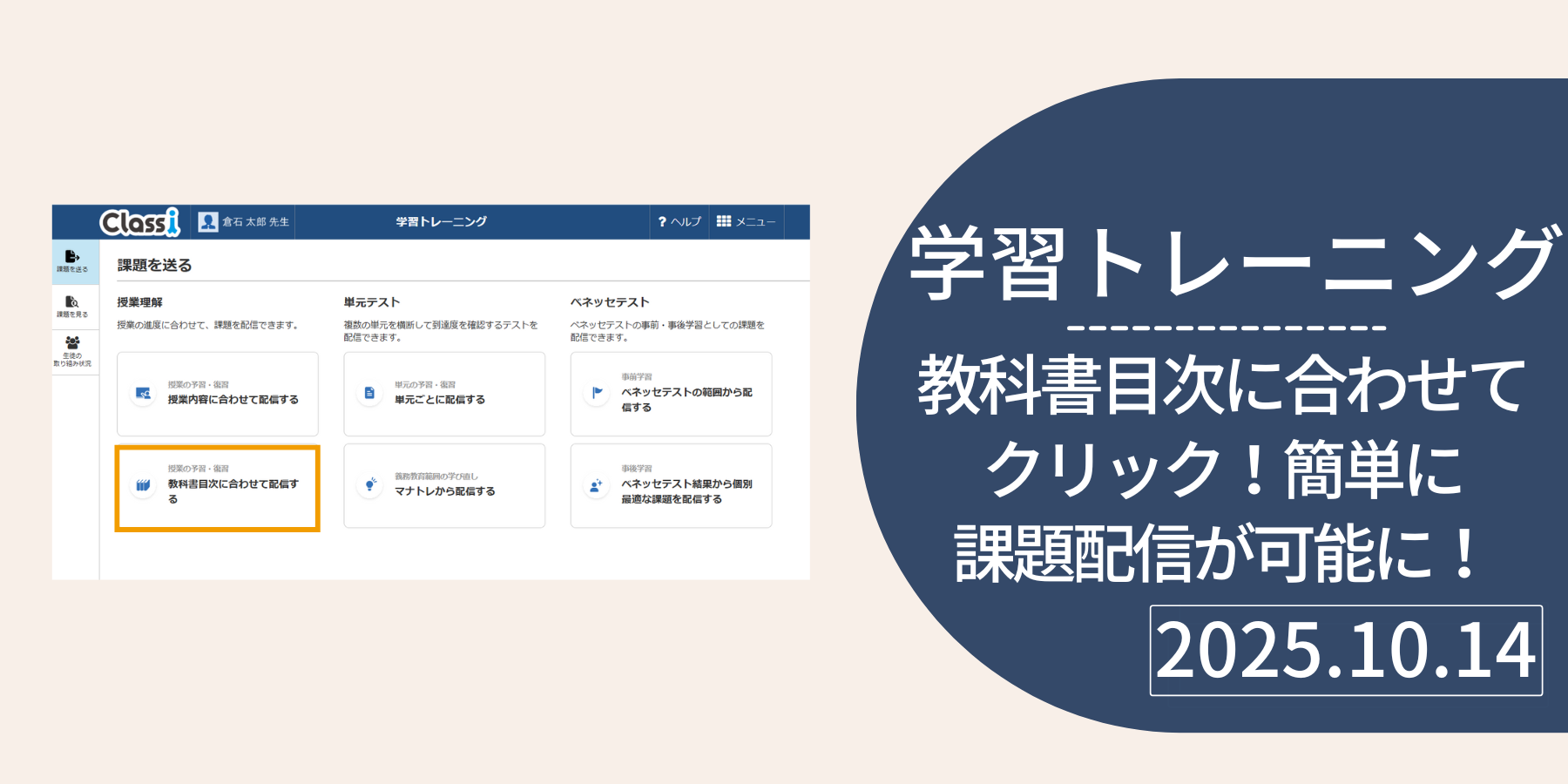Click the 授業理解 section heading
This screenshot has width=1568, height=784.
tap(139, 302)
